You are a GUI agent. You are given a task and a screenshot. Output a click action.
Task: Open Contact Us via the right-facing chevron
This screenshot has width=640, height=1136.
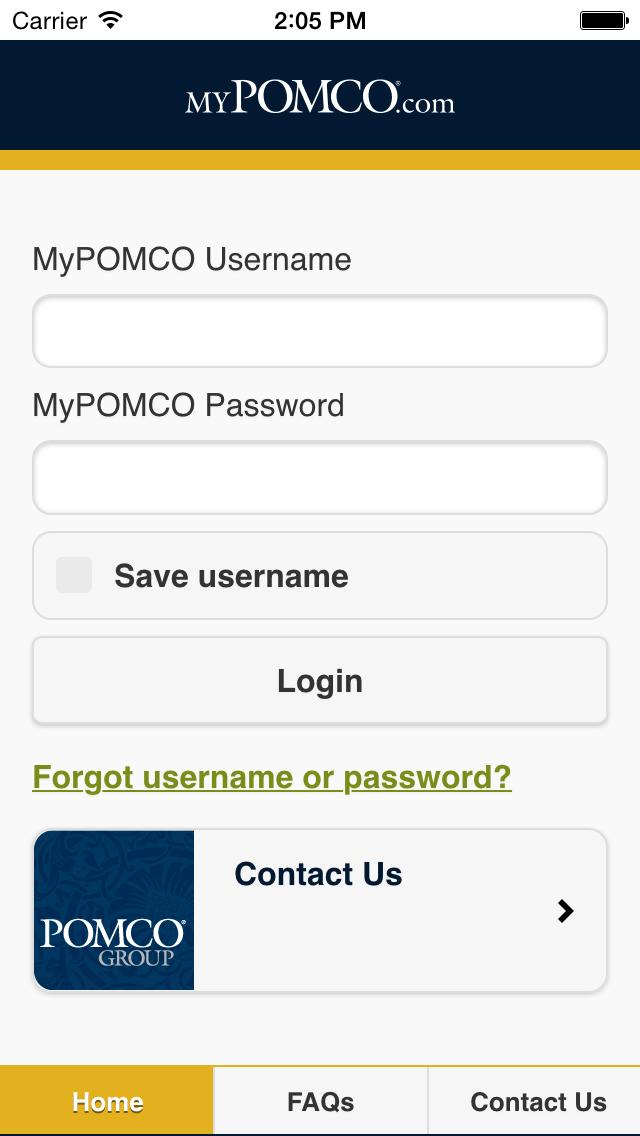coord(566,910)
